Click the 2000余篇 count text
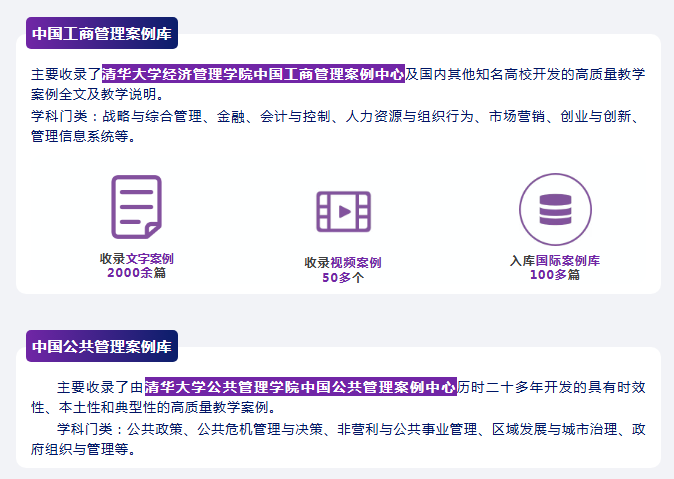674x479 pixels. 136,272
